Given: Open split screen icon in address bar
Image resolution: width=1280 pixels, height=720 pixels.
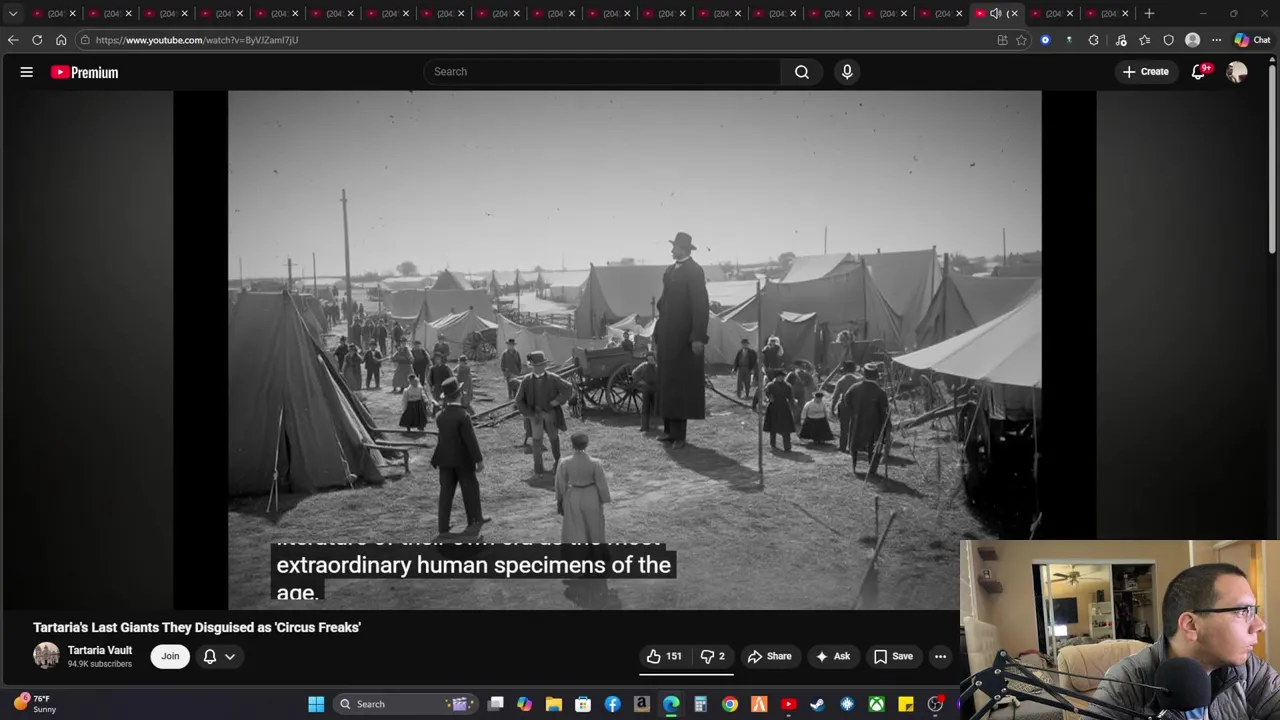Looking at the screenshot, I should coord(1002,40).
